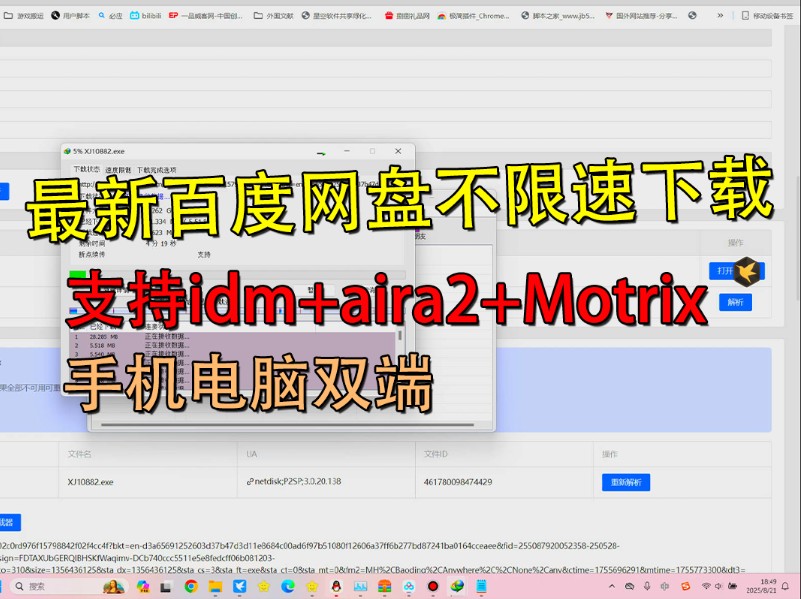Image resolution: width=801 pixels, height=599 pixels.
Task: Open the 游戏搬运 bookmarks folder
Action: 24,16
